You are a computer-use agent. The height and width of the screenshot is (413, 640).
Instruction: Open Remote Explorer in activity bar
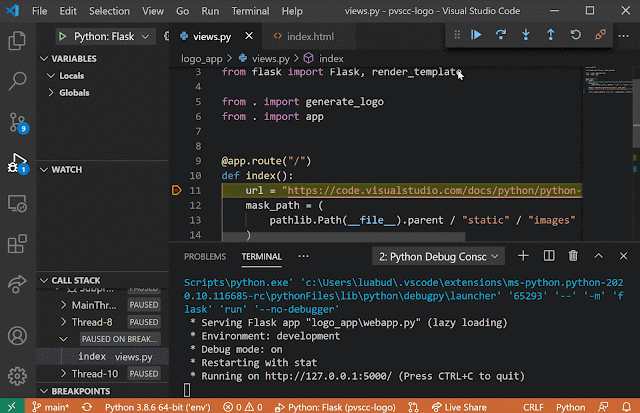tap(17, 203)
